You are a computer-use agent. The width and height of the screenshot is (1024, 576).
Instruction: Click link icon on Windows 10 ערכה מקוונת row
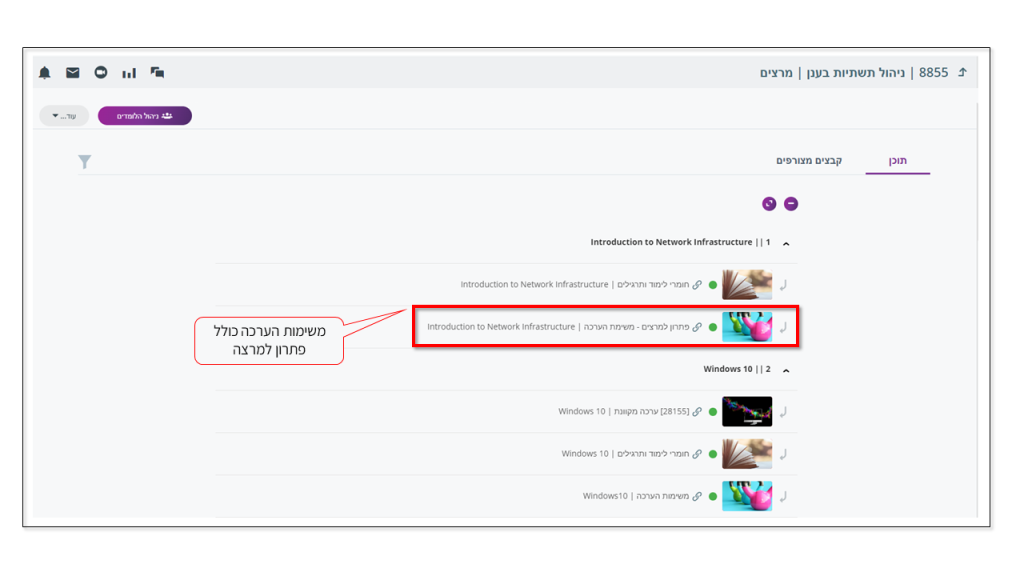coord(697,412)
